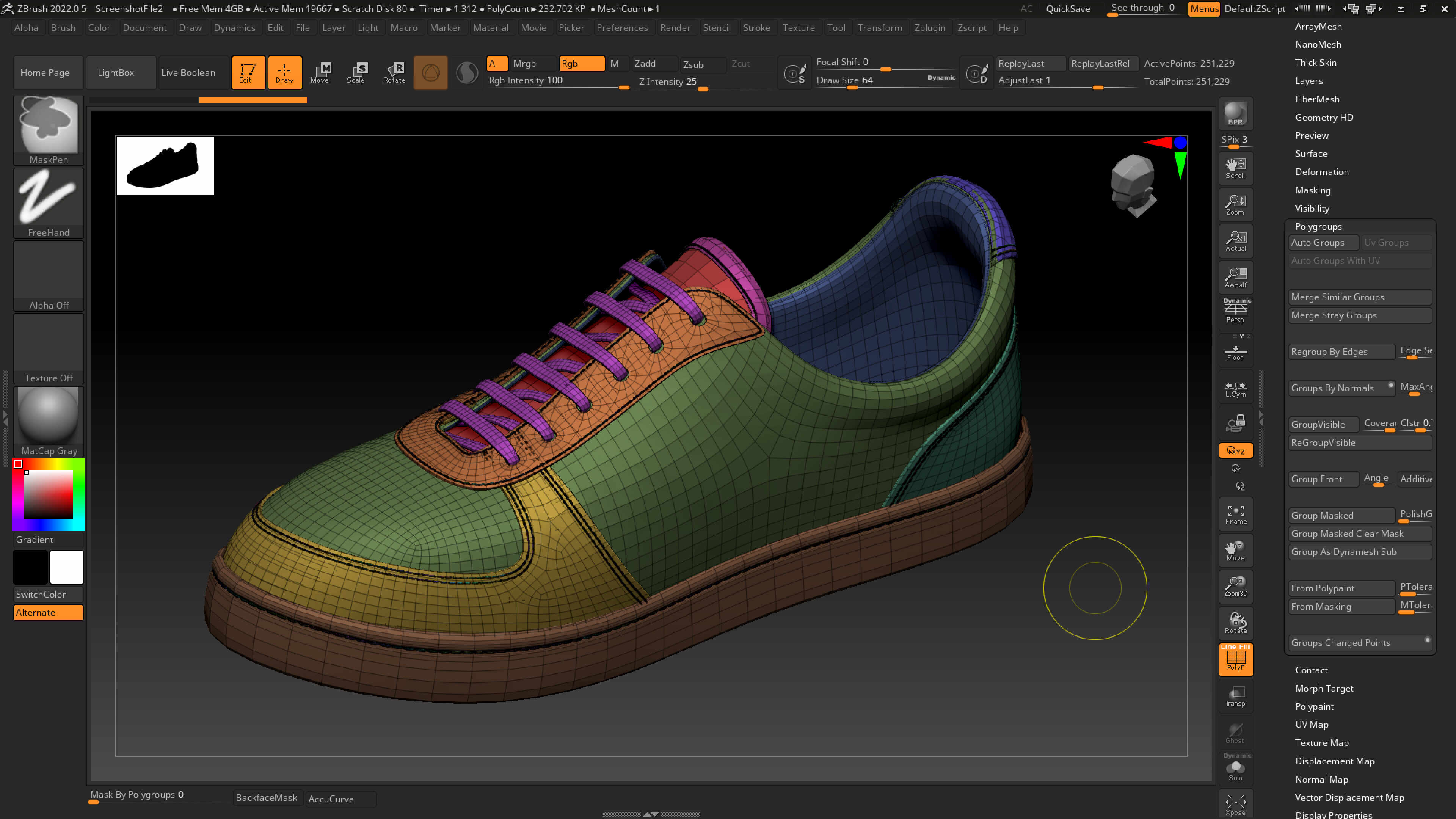Click the GroupVisible button
The image size is (1456, 819).
point(1324,425)
